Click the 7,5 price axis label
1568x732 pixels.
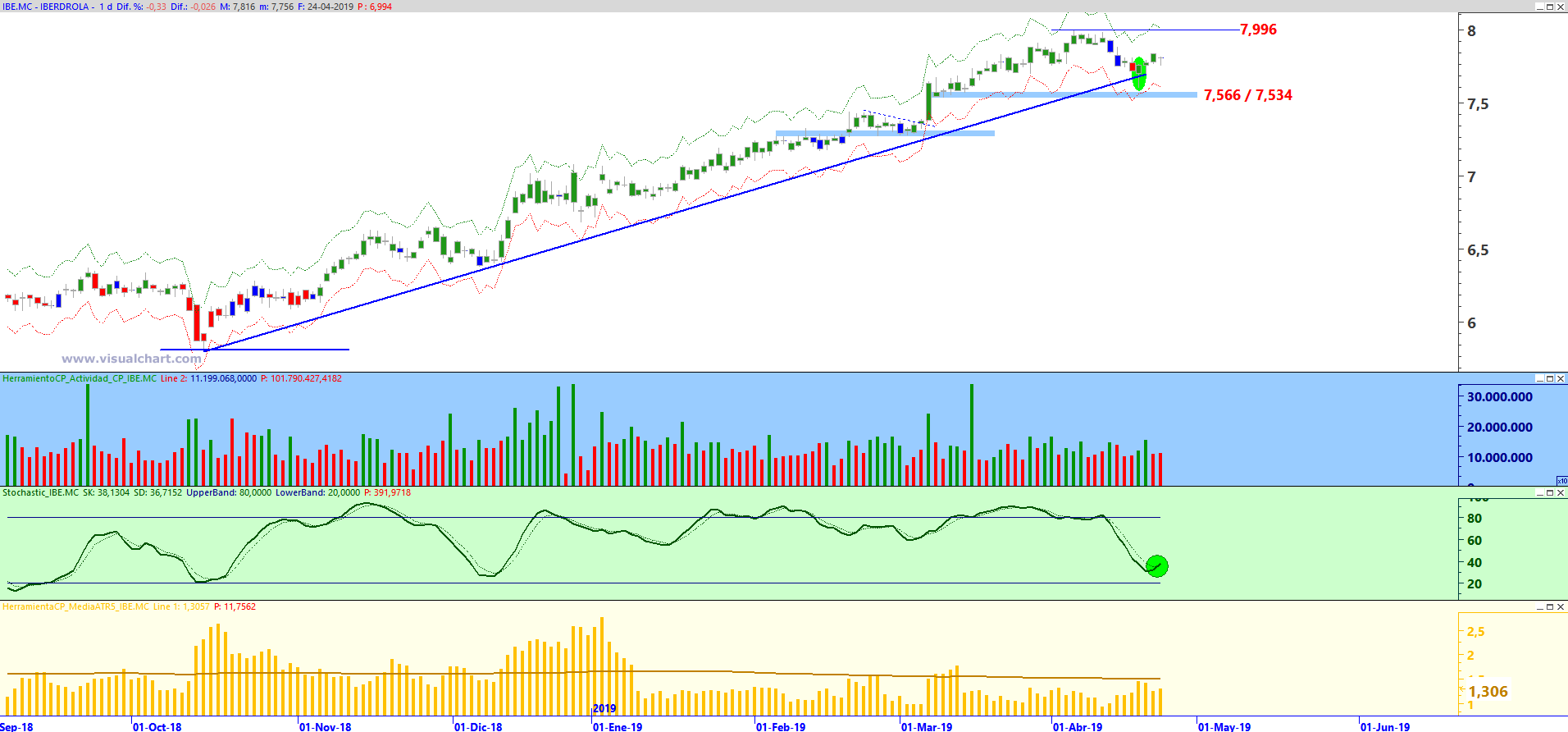click(1478, 104)
